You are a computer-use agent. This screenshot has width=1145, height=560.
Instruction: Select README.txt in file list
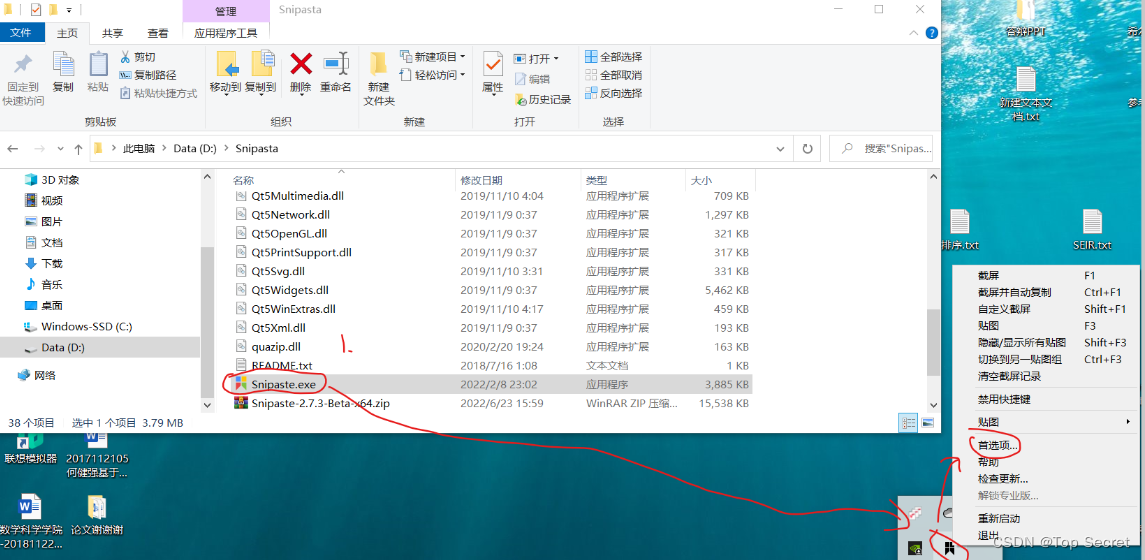pyautogui.click(x=282, y=365)
